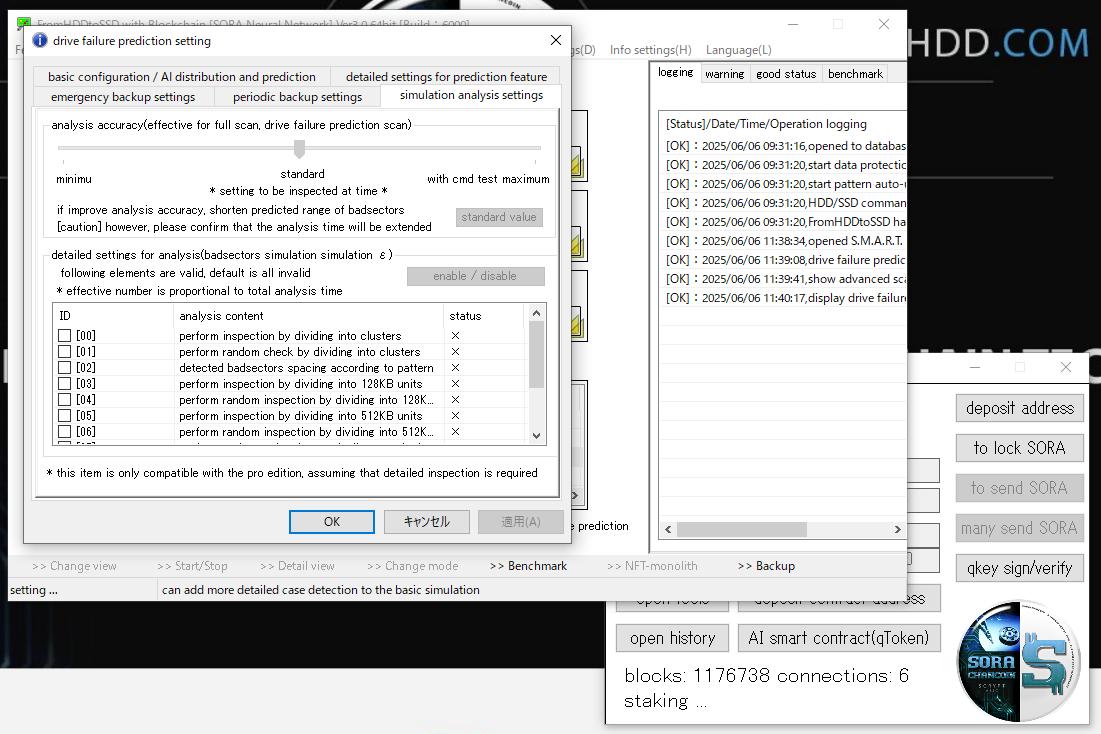Click the 適用(A) apply button
The height and width of the screenshot is (734, 1101).
pyautogui.click(x=520, y=522)
